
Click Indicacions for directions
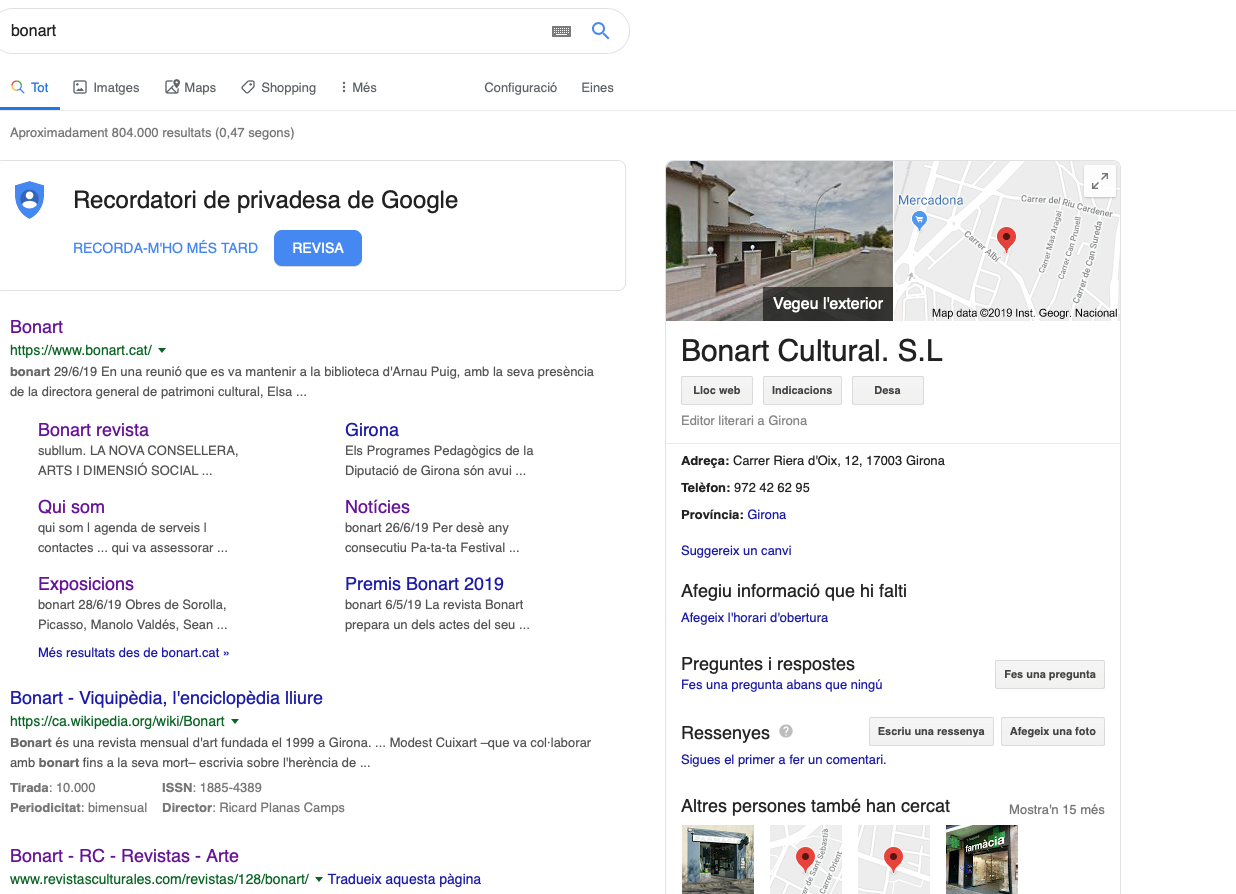801,390
